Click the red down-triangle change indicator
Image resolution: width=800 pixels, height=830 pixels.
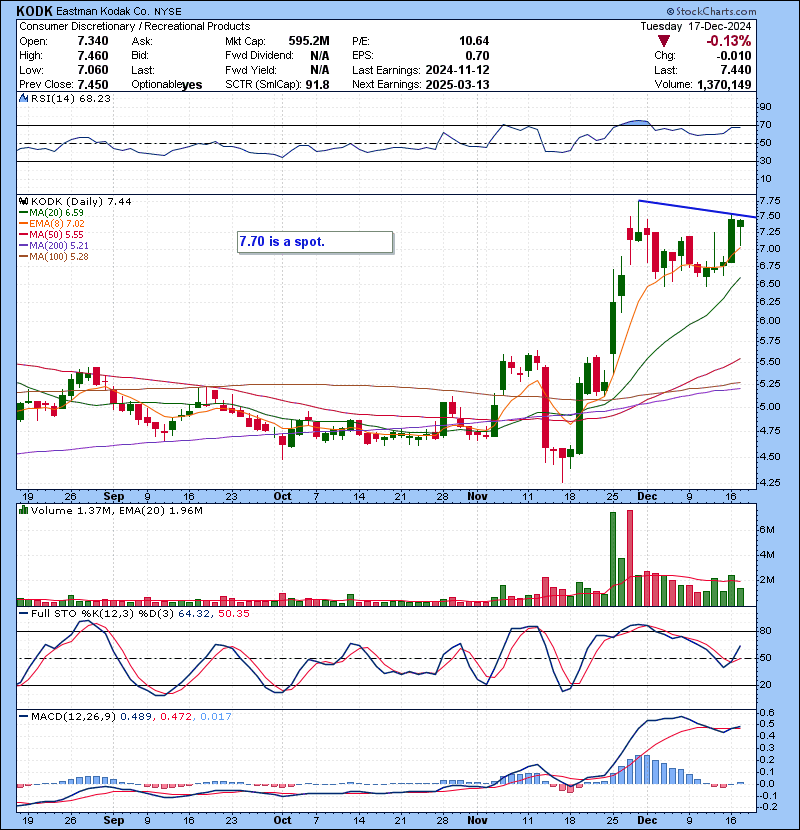click(x=664, y=41)
